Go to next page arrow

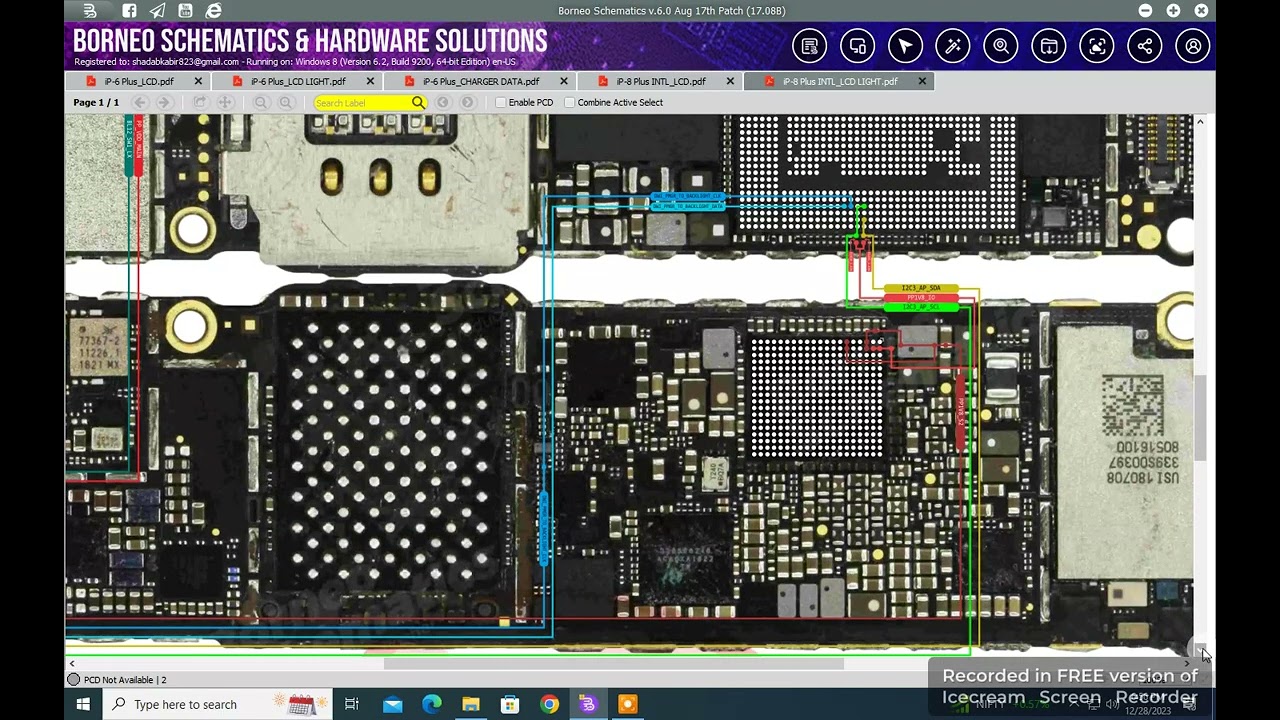[x=164, y=103]
